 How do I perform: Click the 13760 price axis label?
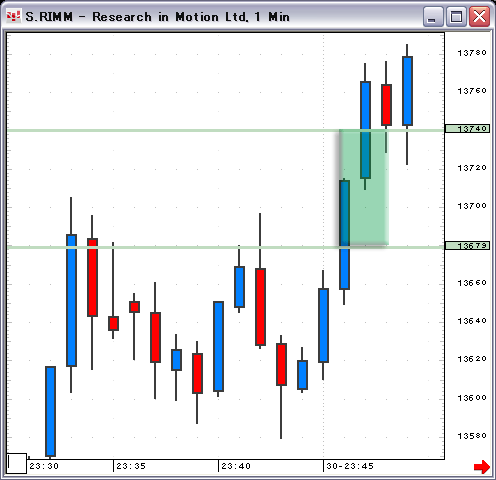point(472,91)
